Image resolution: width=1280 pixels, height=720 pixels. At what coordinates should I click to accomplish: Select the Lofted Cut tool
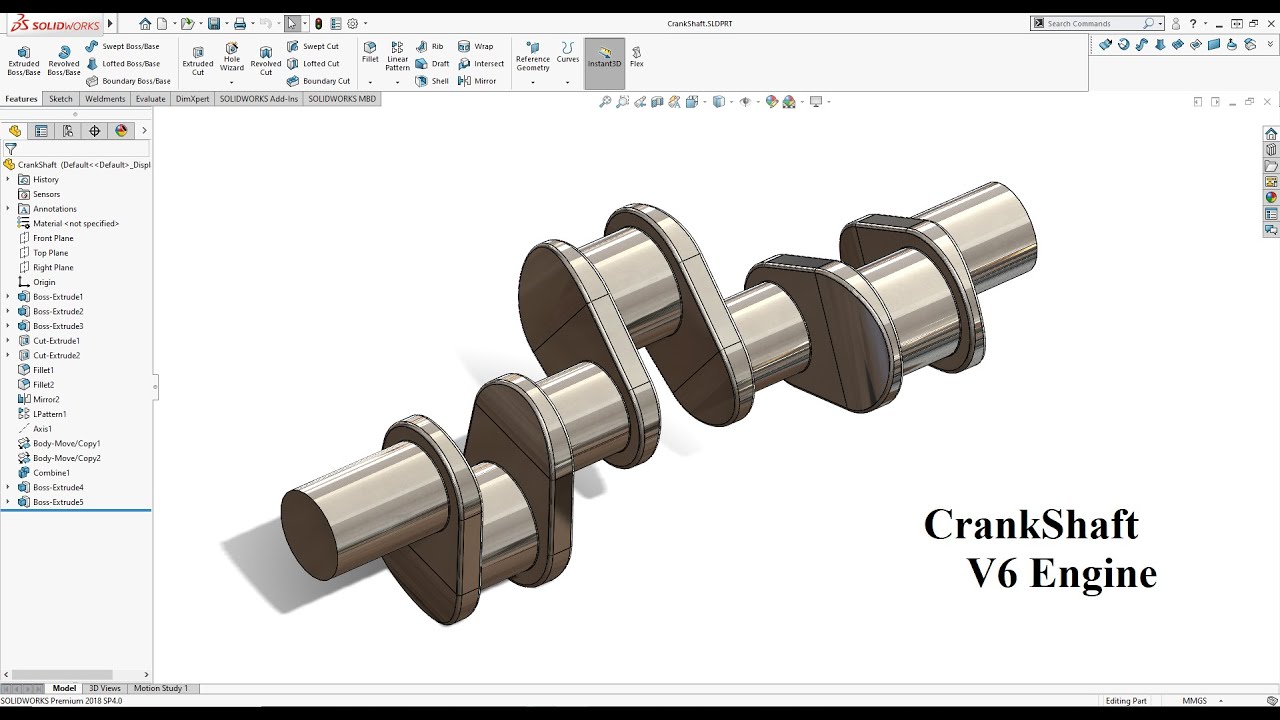pos(313,63)
